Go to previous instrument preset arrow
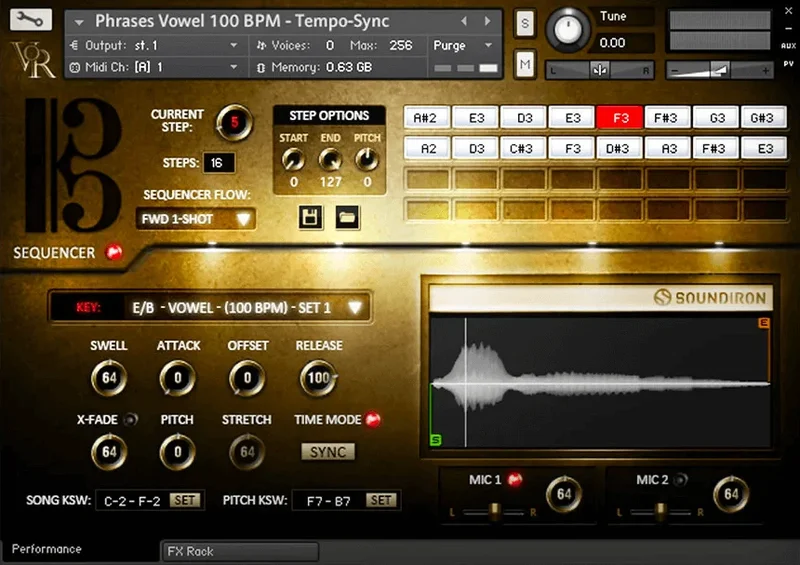The height and width of the screenshot is (565, 800). 464,21
